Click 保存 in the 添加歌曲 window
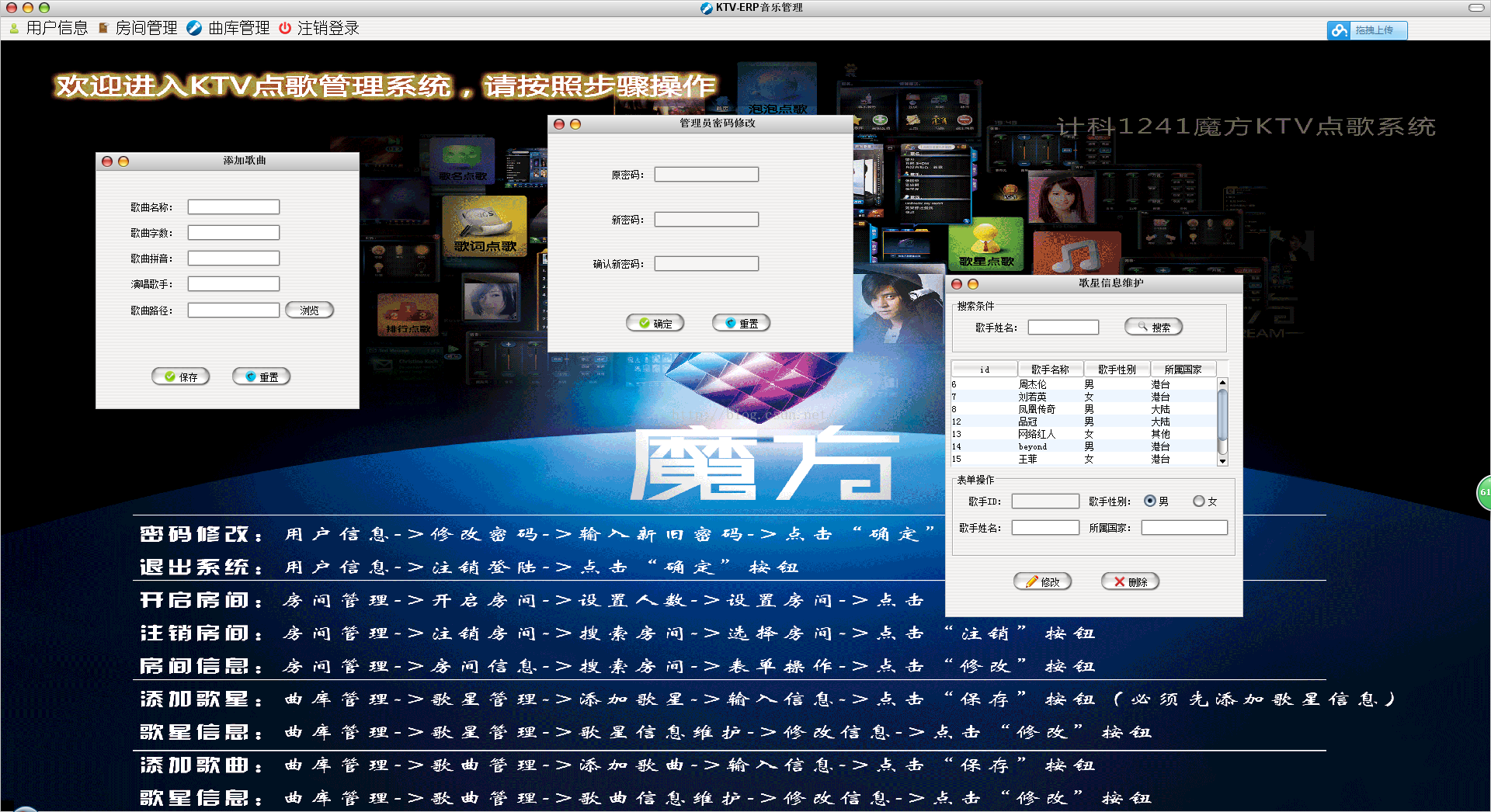 click(181, 377)
